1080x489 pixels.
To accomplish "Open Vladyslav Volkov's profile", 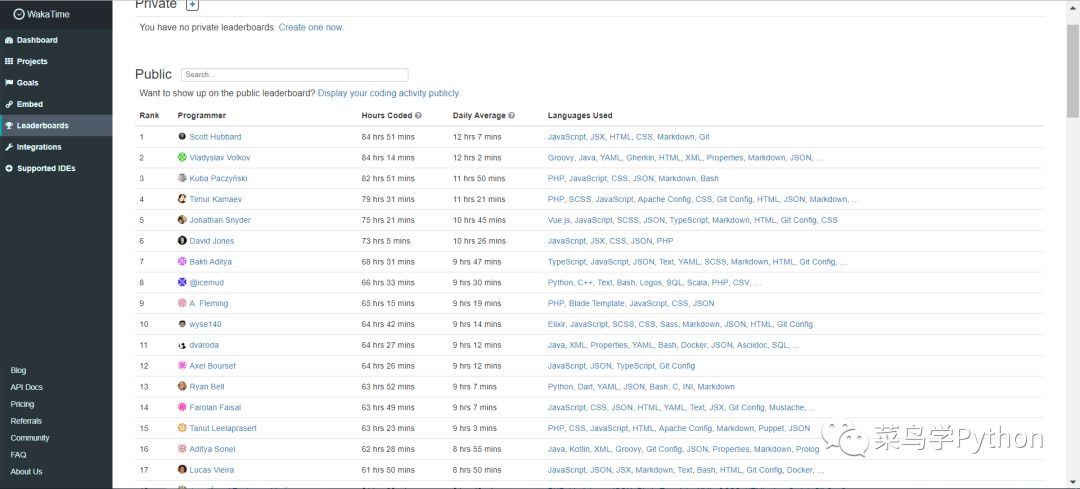I will tap(220, 158).
